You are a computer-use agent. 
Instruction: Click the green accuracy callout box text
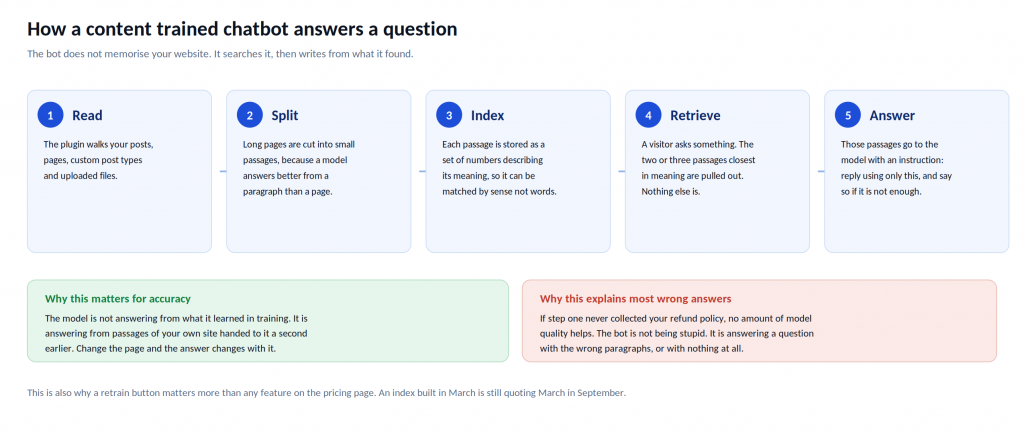[176, 333]
